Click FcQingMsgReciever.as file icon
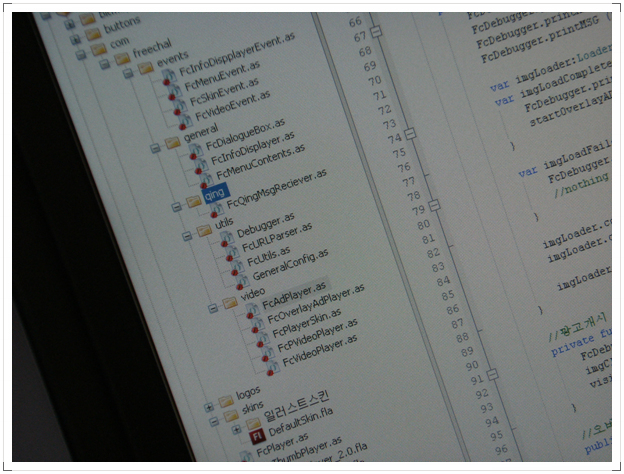The image size is (624, 474). [x=216, y=209]
